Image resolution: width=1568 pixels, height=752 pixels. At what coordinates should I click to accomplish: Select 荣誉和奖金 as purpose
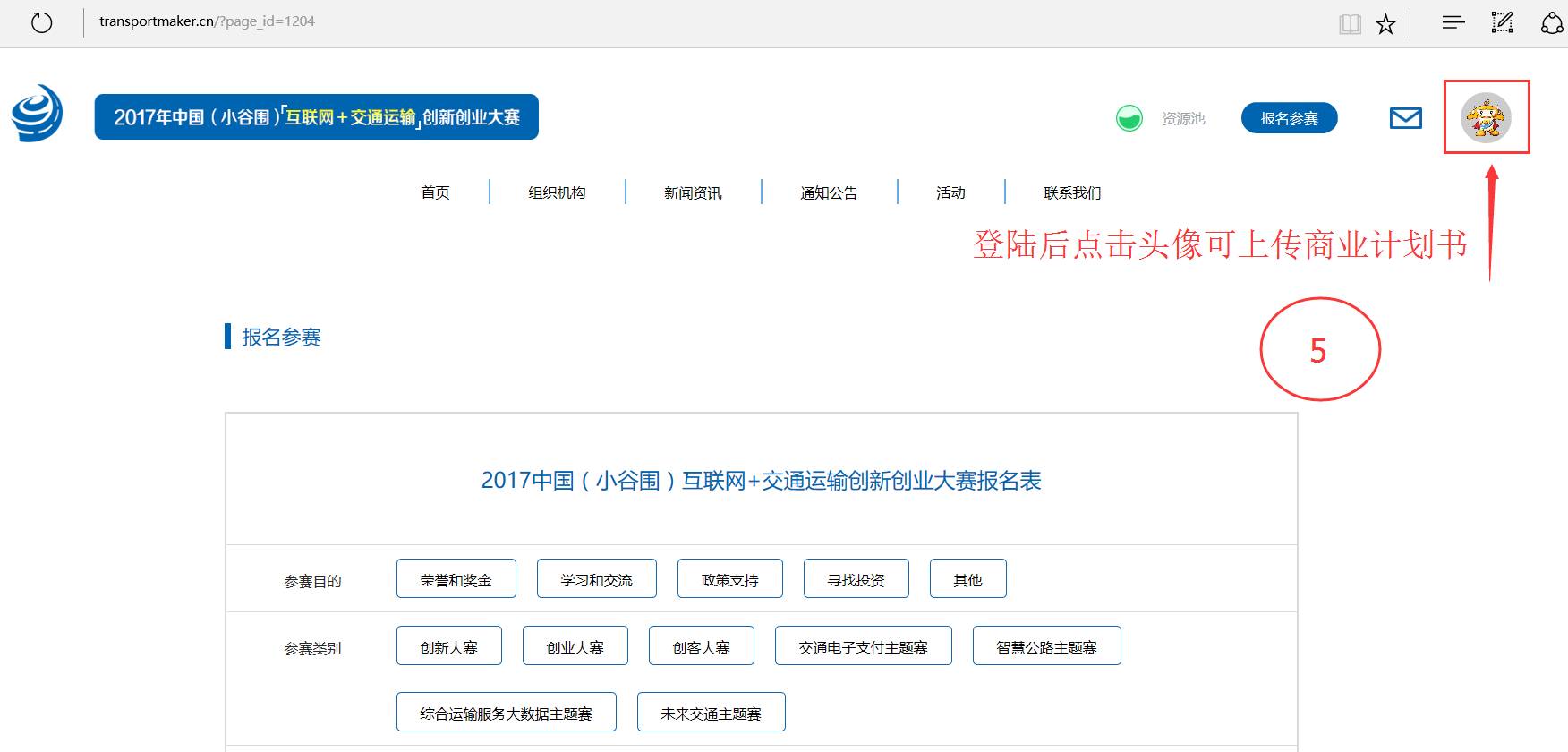(456, 578)
